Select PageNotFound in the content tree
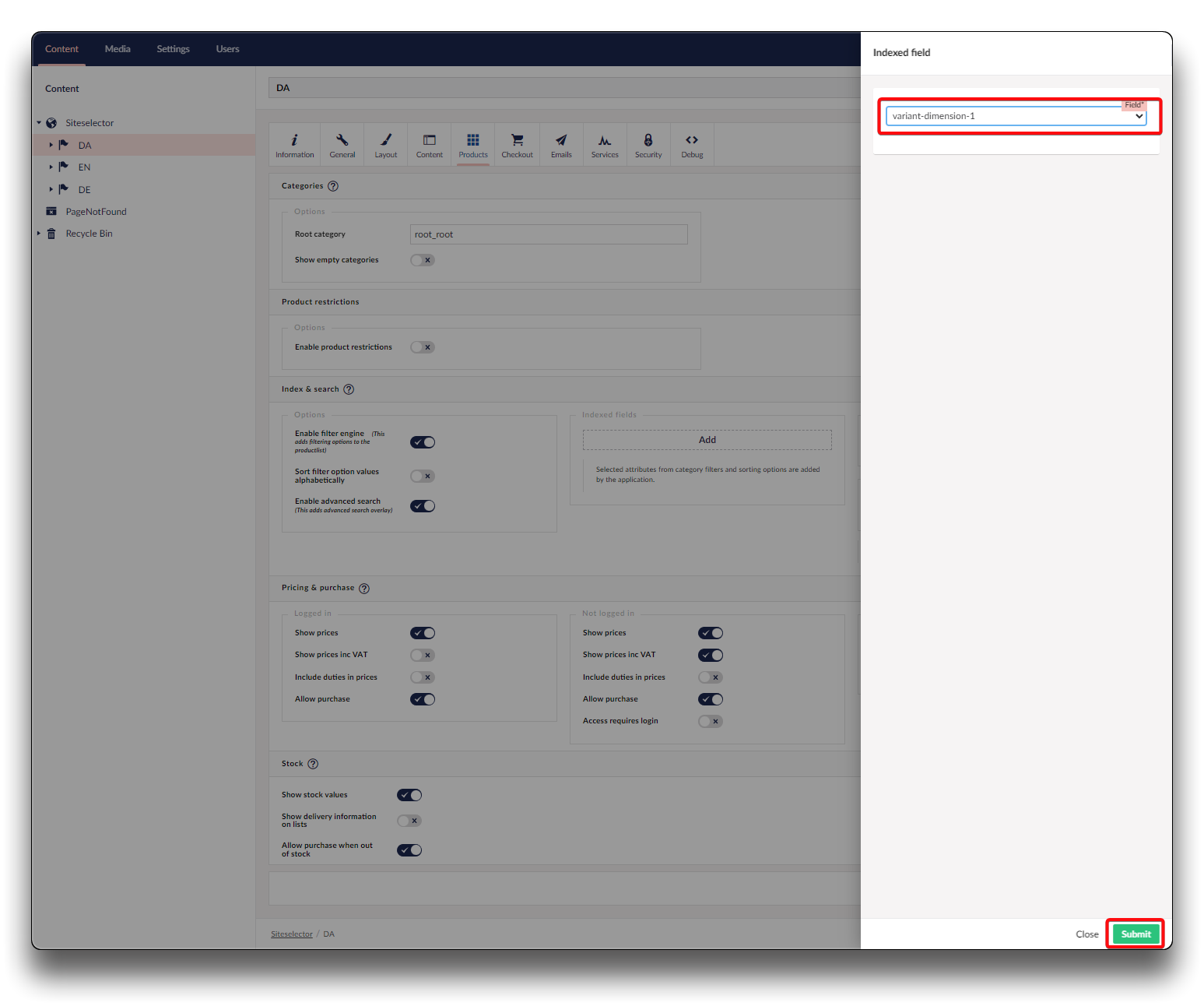This screenshot has width=1204, height=1006. (x=96, y=212)
